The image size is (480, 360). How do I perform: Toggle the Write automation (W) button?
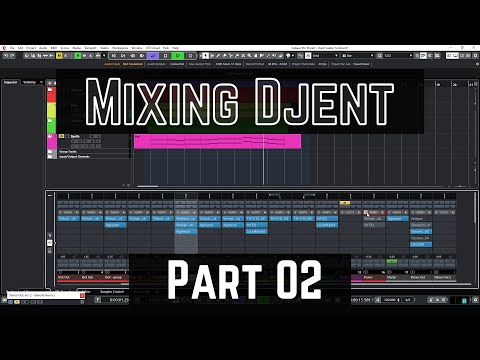[84, 56]
